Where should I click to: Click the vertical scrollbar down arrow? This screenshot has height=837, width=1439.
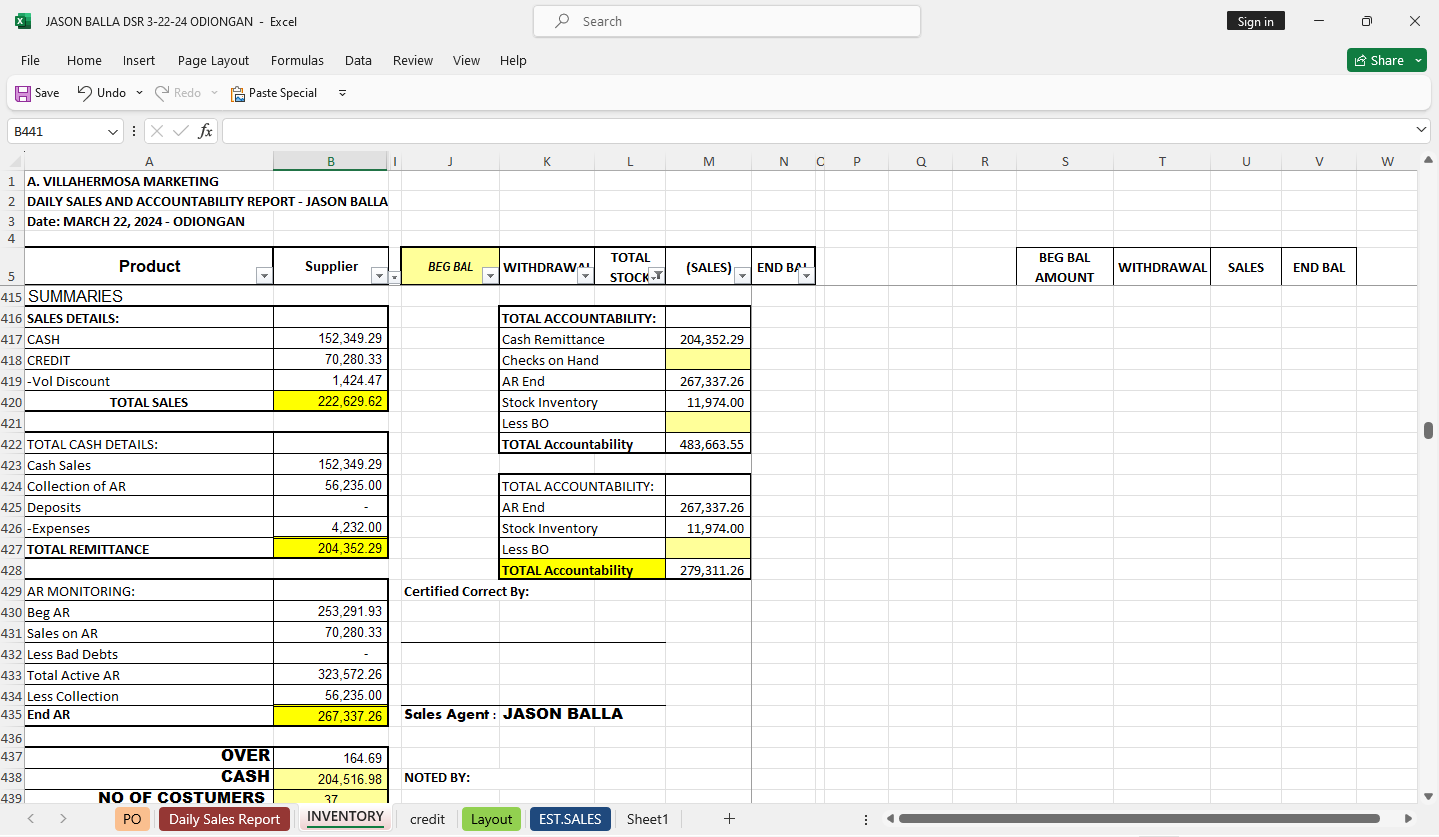coord(1428,796)
